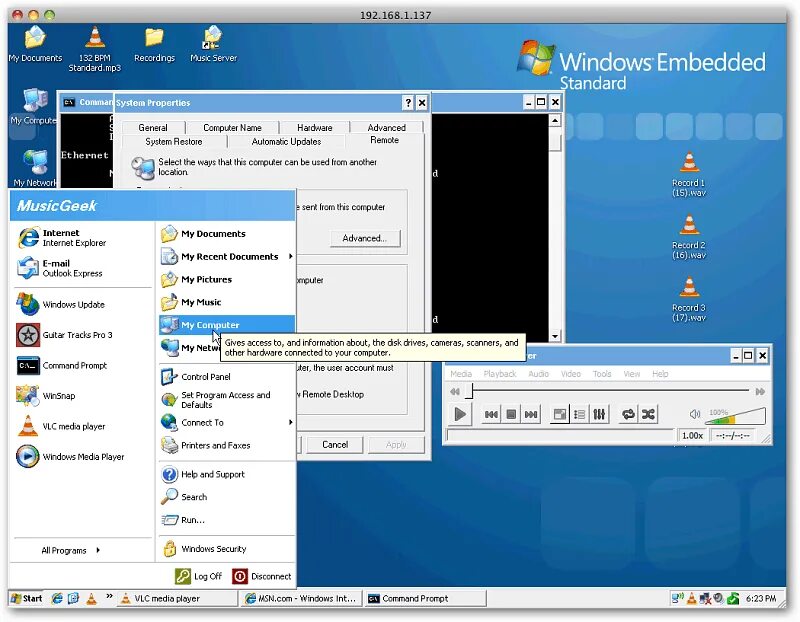Switch to Command Prompt taskbar button
Viewport: 800px width, 622px height.
tap(426, 599)
